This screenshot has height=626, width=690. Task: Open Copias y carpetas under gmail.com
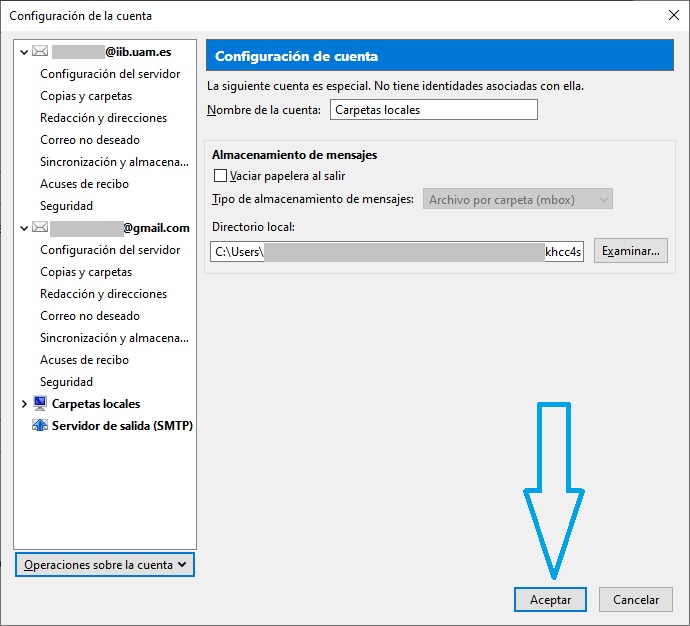tap(86, 272)
